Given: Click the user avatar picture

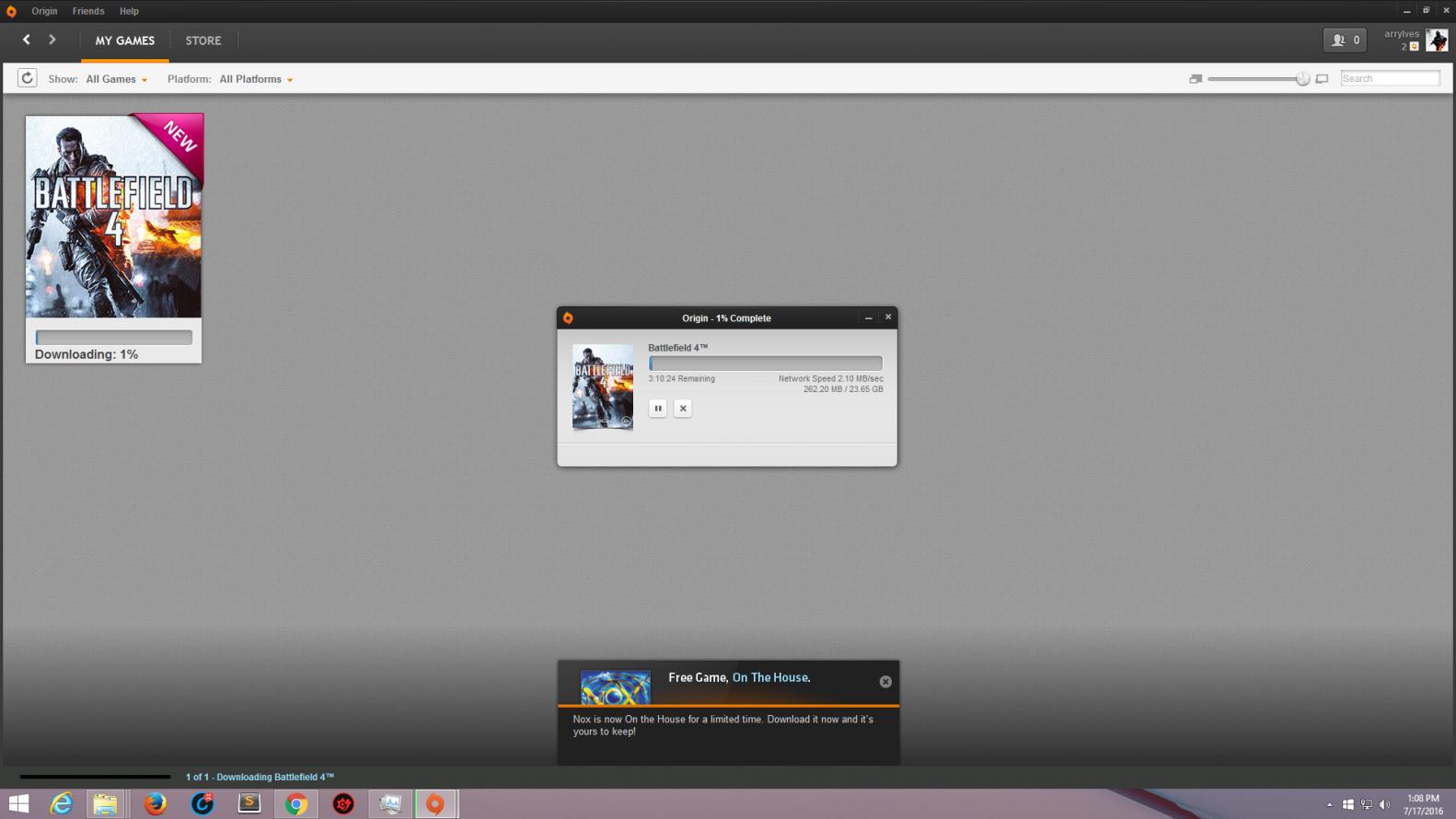Looking at the screenshot, I should 1436,40.
